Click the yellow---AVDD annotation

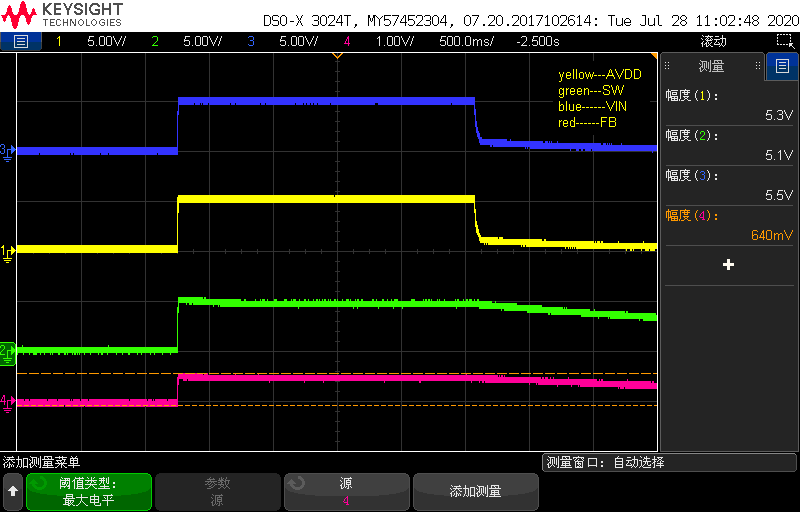pos(600,74)
